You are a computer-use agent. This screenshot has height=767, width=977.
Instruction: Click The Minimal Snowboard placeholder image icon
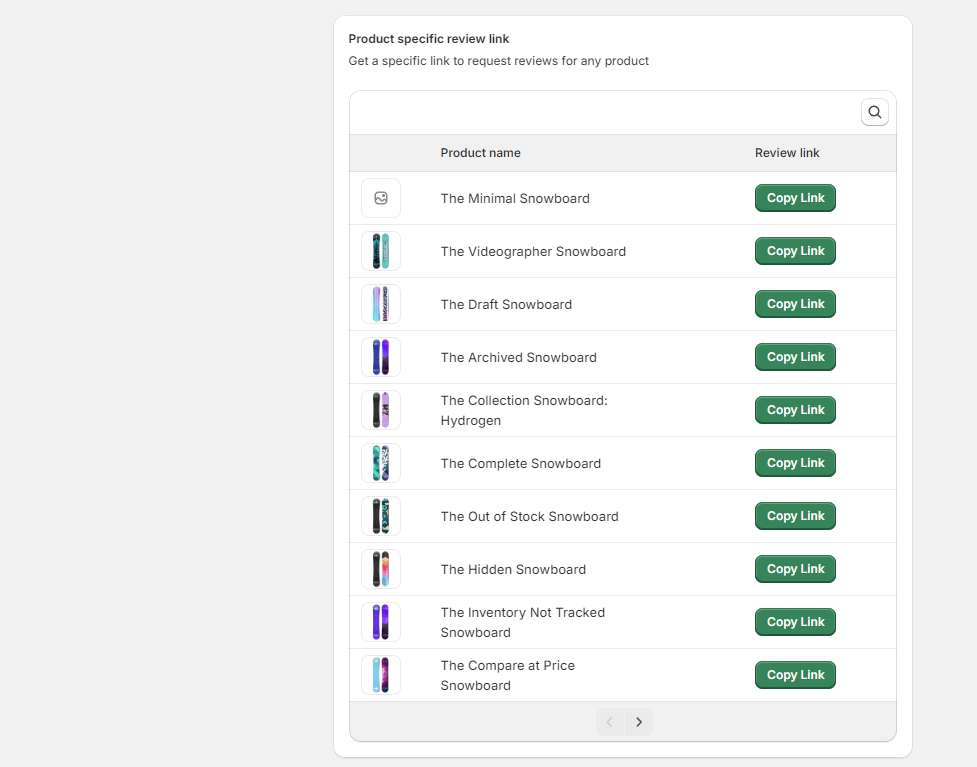(381, 198)
